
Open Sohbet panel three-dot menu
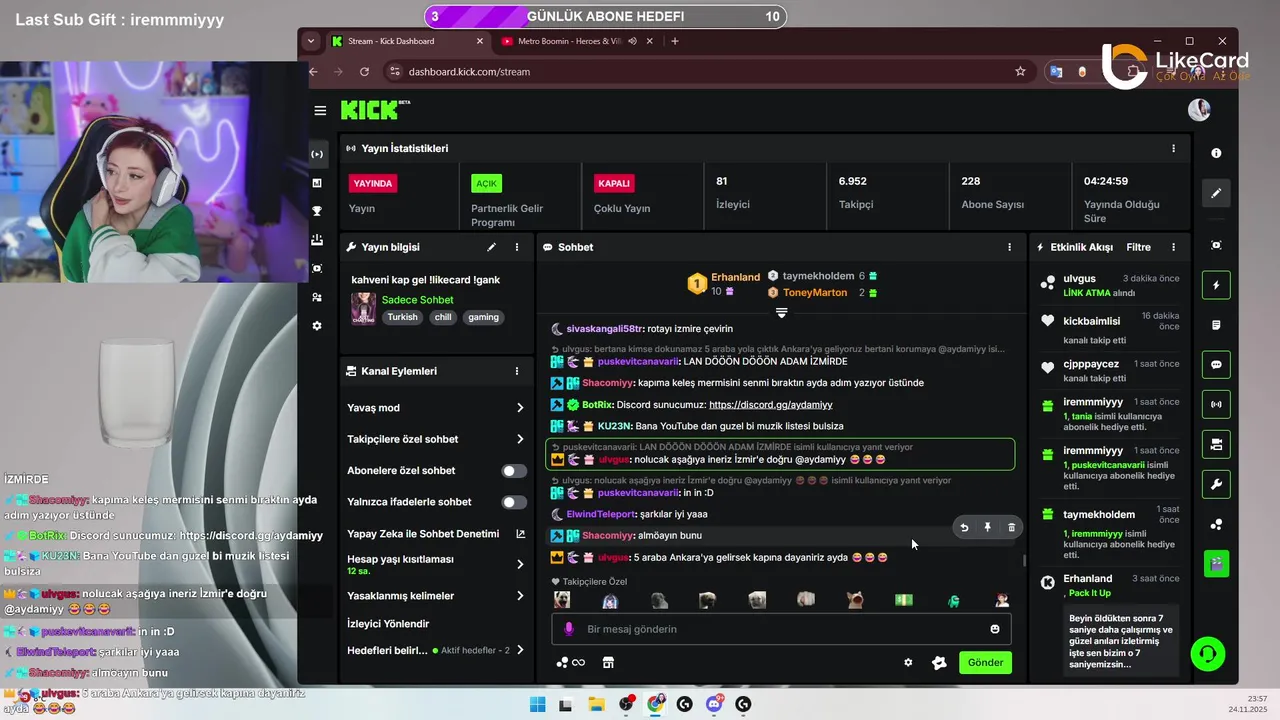(x=1009, y=247)
